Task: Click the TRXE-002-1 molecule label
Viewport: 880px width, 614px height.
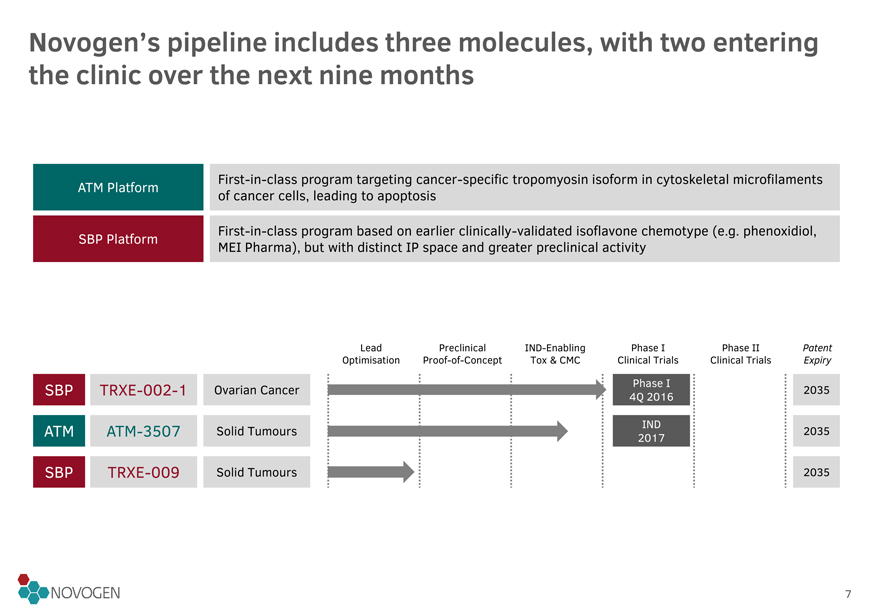Action: pos(143,390)
